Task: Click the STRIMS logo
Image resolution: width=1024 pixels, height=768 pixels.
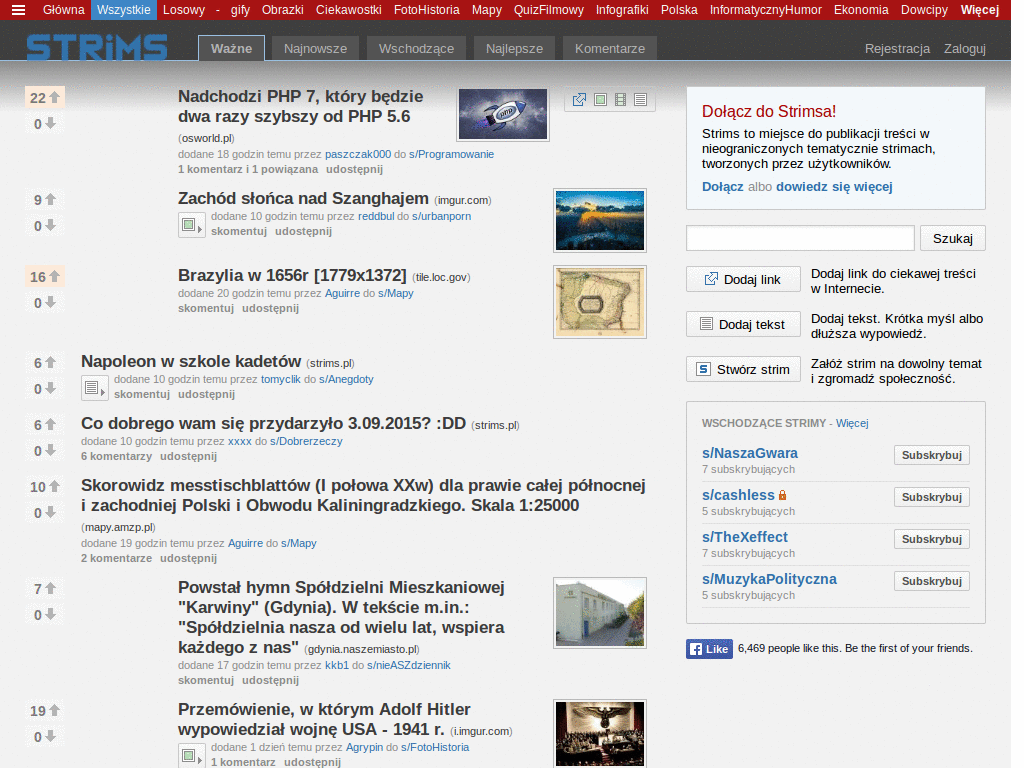Action: pos(97,48)
